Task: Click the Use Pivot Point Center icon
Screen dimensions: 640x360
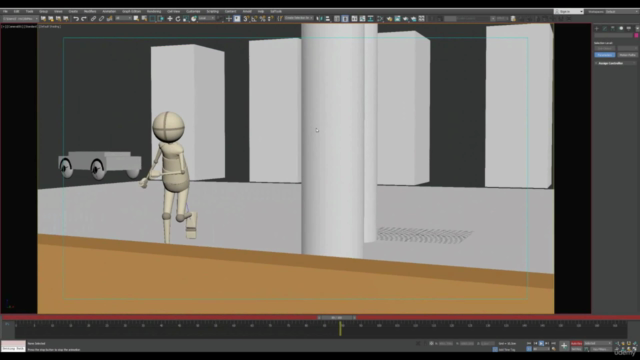Action: 220,19
